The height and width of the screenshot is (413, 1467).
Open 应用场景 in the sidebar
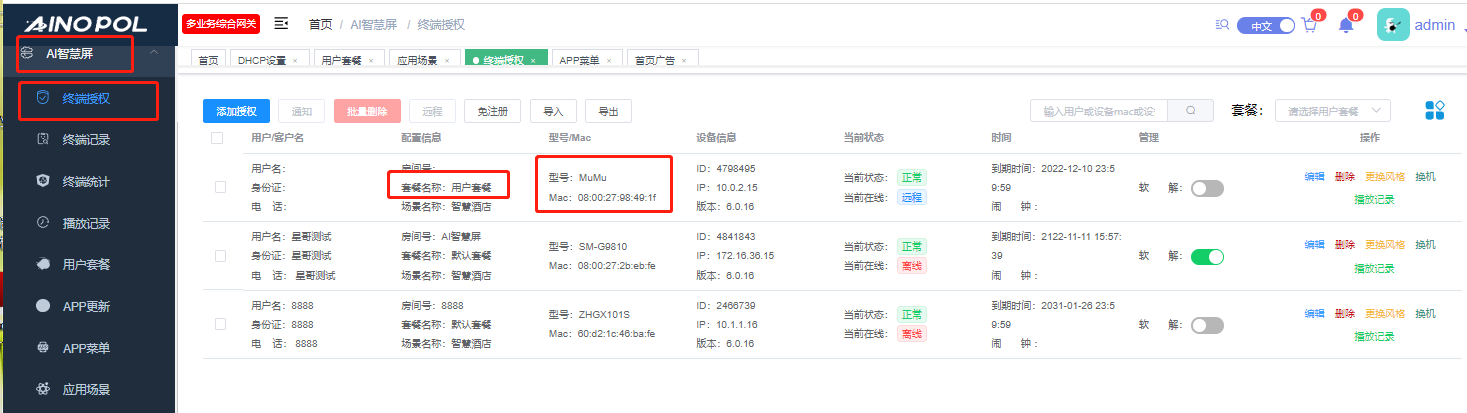[x=86, y=389]
